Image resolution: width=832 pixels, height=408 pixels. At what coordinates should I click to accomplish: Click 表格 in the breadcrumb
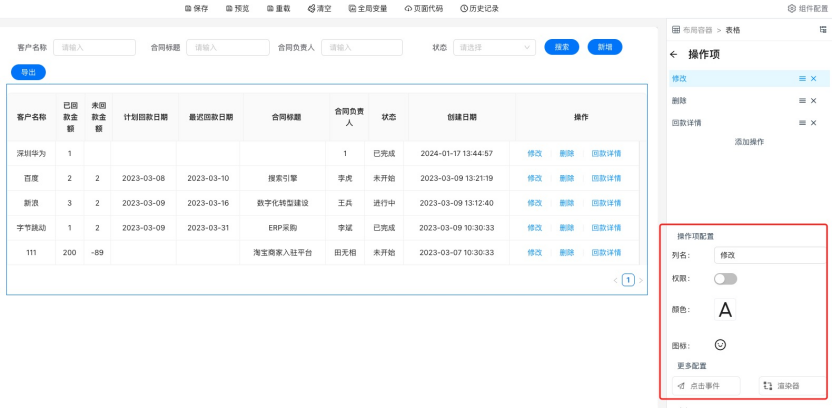click(733, 30)
